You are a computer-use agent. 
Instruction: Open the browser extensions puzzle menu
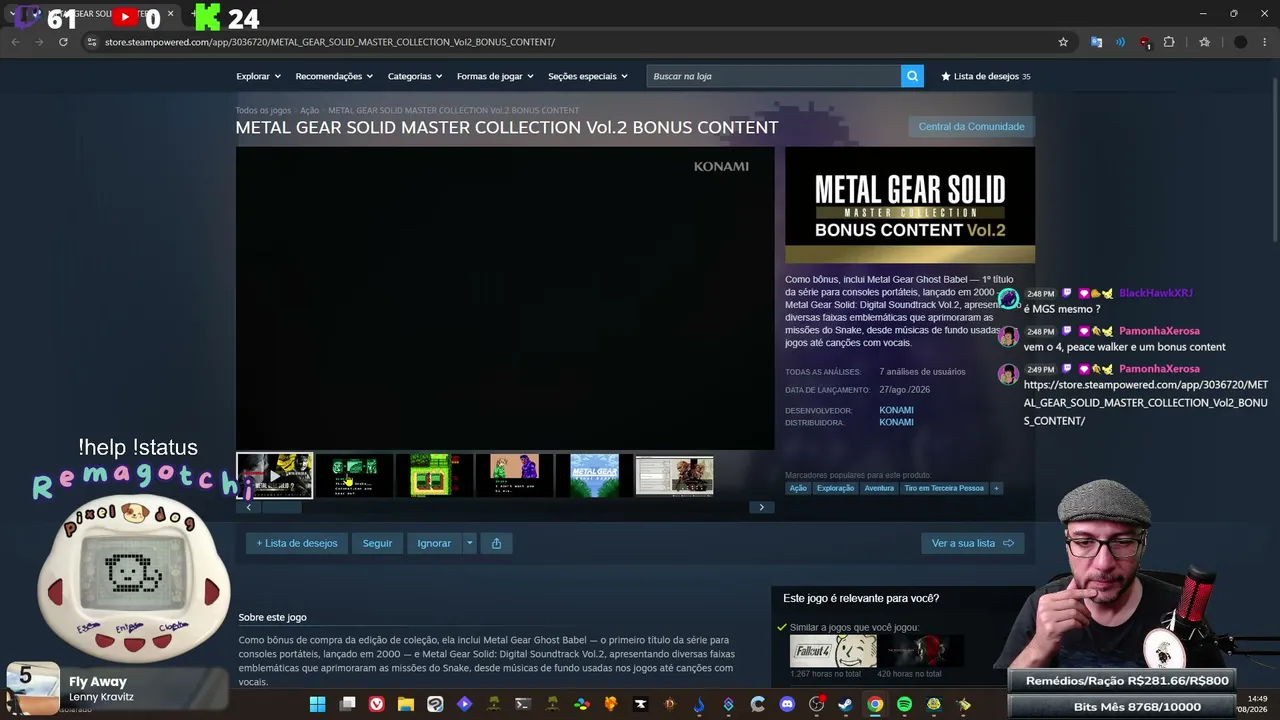coord(1169,42)
